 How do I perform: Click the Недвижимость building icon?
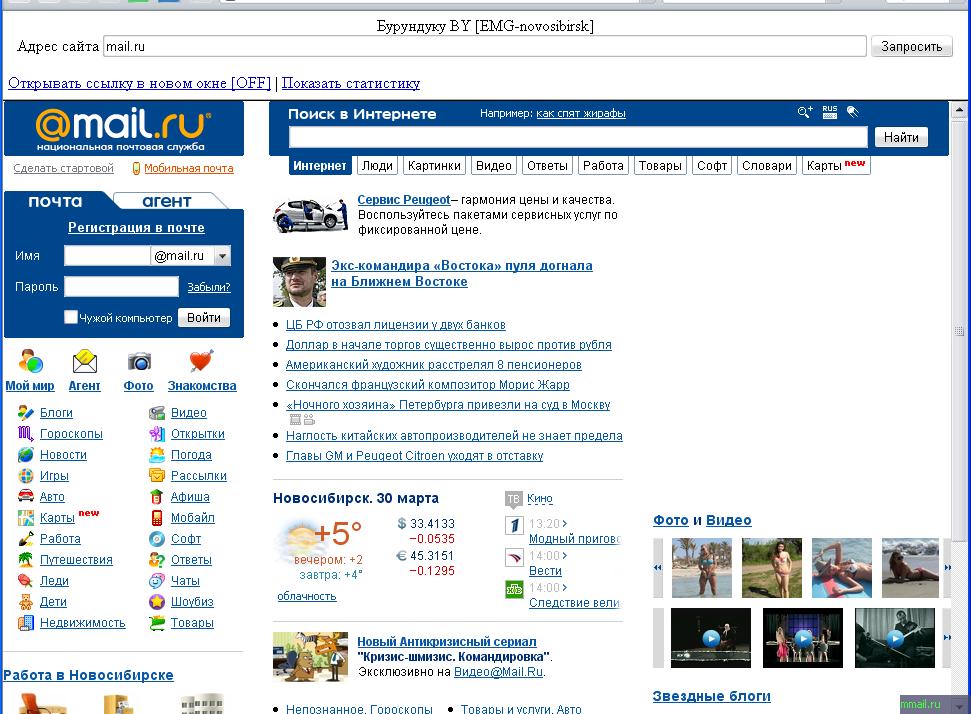click(x=25, y=623)
